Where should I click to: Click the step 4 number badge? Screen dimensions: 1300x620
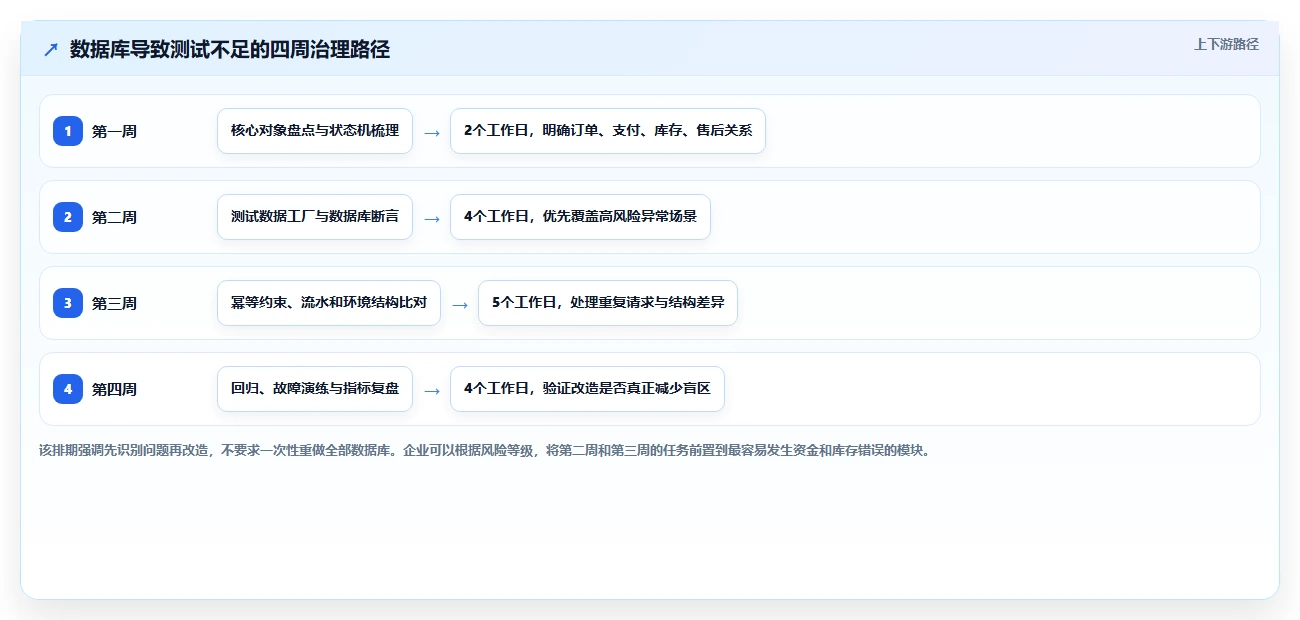pos(68,389)
